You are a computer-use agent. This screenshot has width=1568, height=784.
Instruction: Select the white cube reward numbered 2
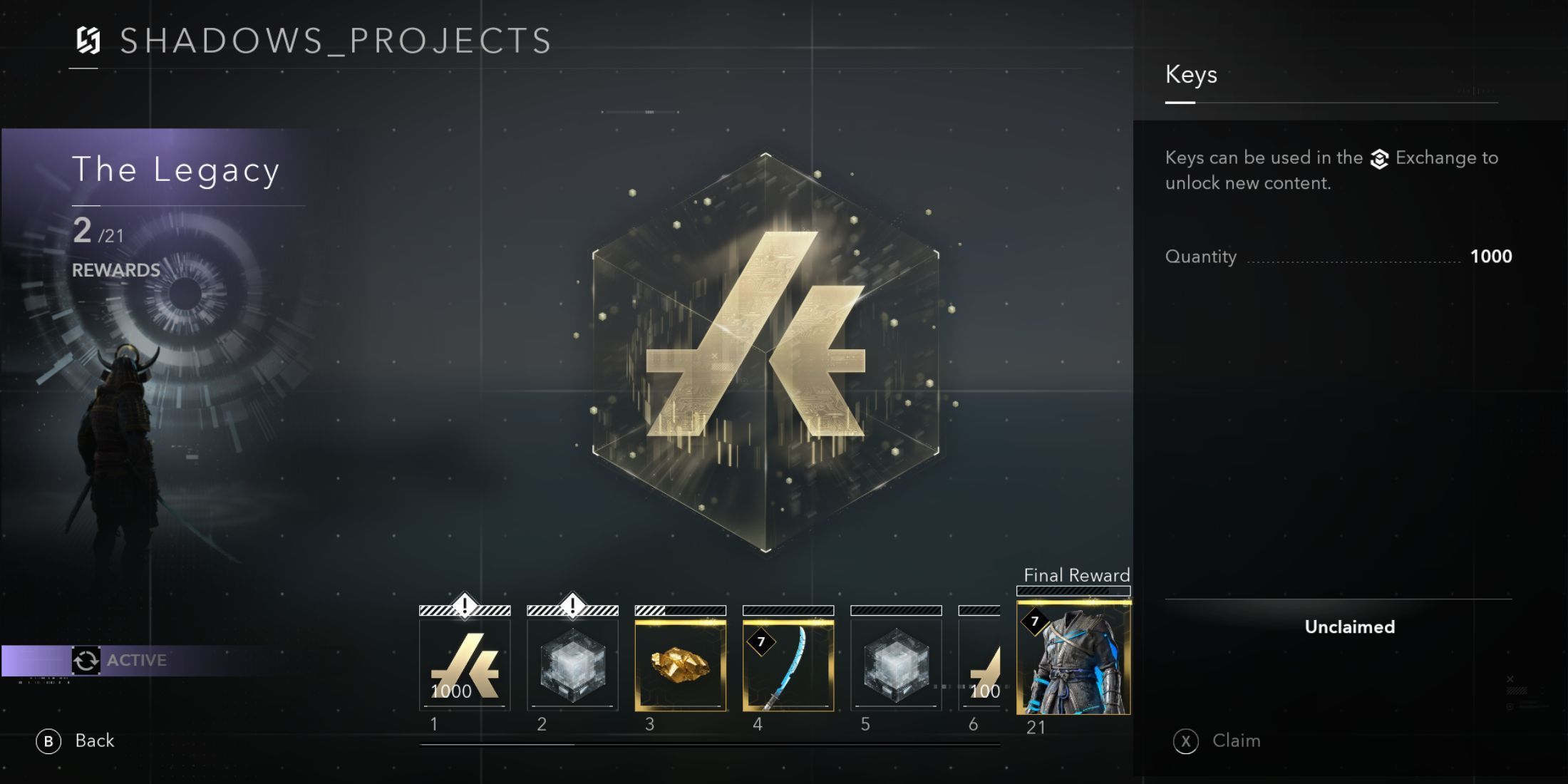tap(572, 664)
